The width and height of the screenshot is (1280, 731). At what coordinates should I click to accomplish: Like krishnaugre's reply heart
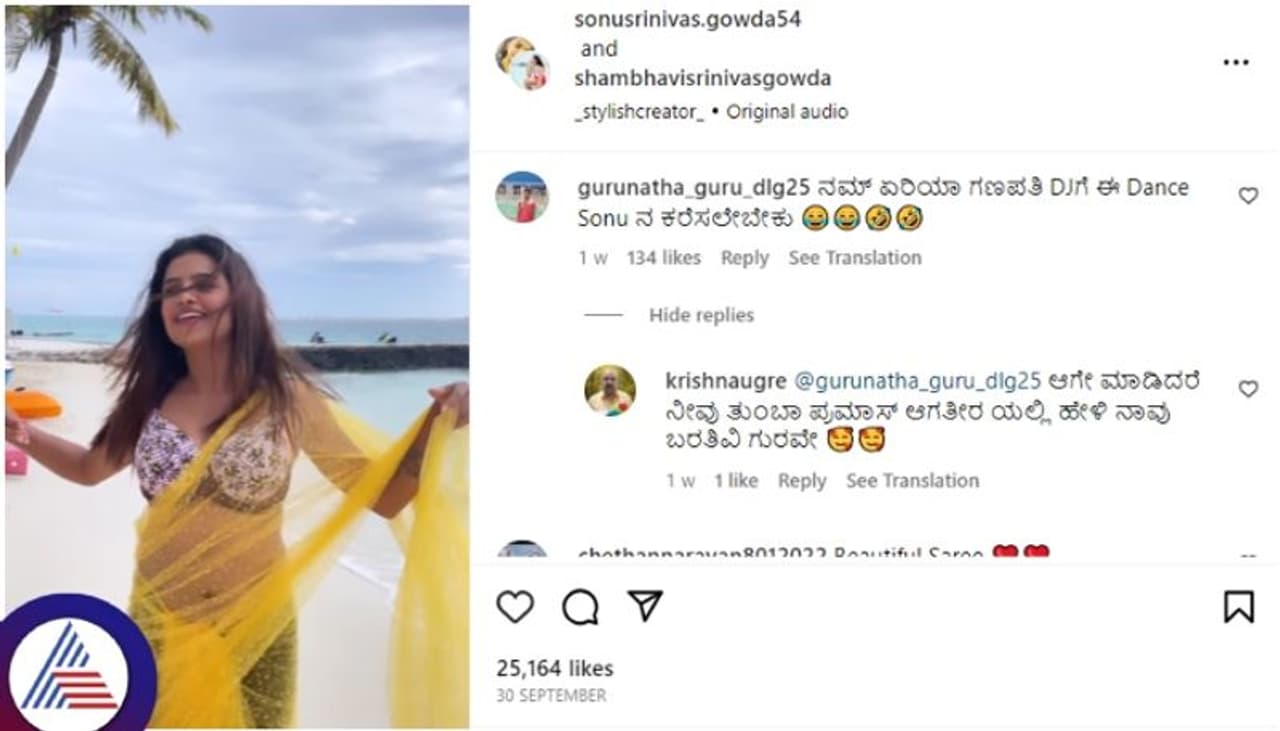click(x=1248, y=389)
